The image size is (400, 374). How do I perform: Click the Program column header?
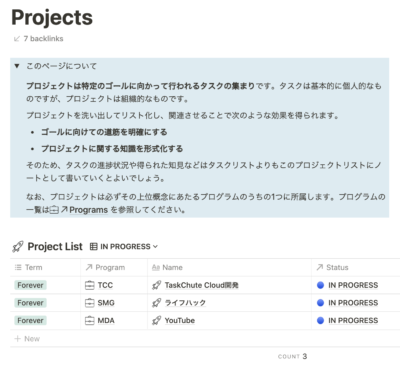point(114,267)
